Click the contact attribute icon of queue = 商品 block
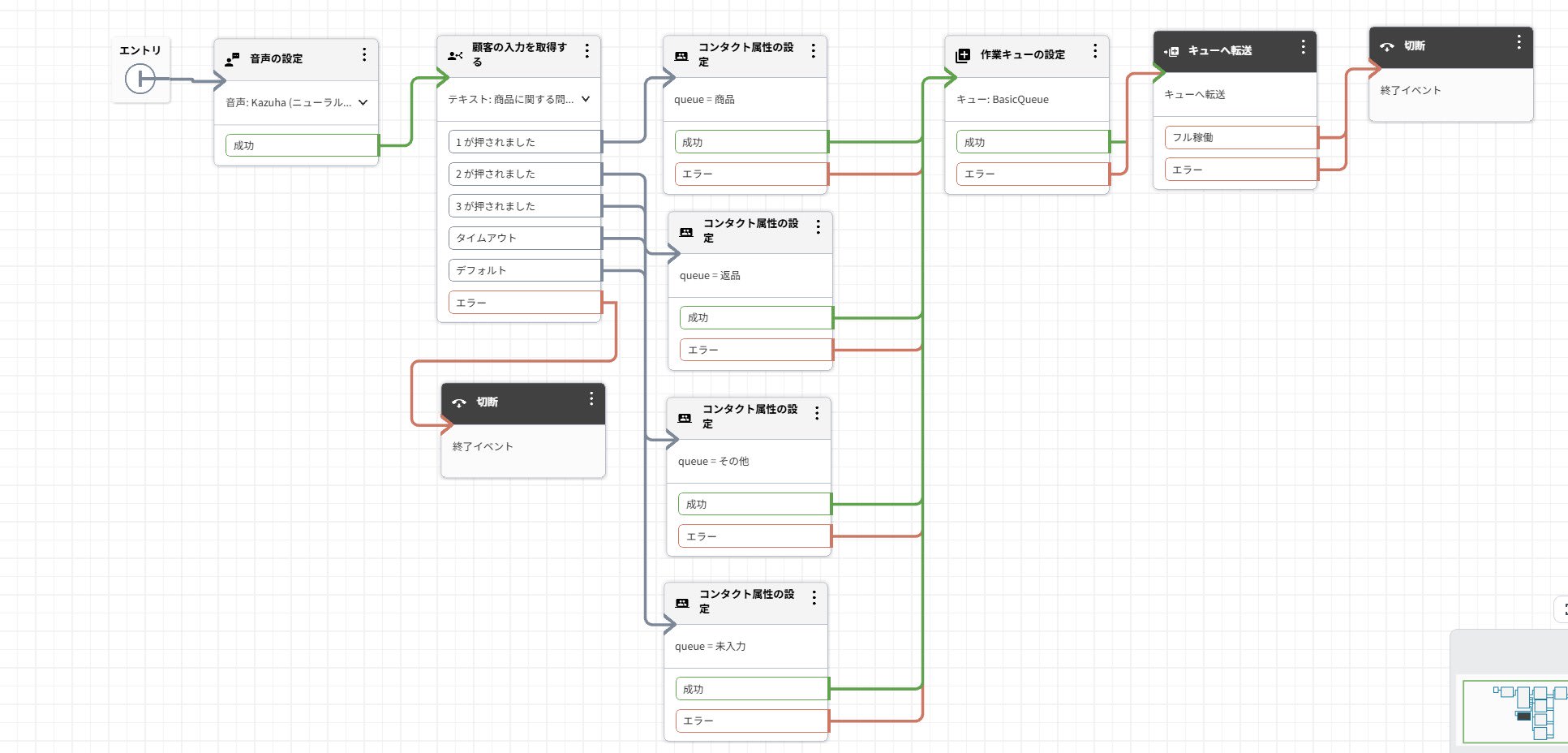Viewport: 1568px width, 753px height. (681, 56)
